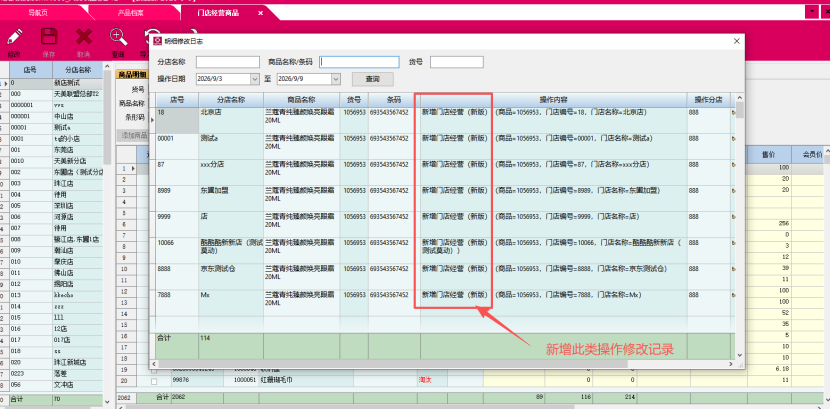Click the 条码 column header in the dialog
Screen dimensions: 830x409
click(x=394, y=99)
